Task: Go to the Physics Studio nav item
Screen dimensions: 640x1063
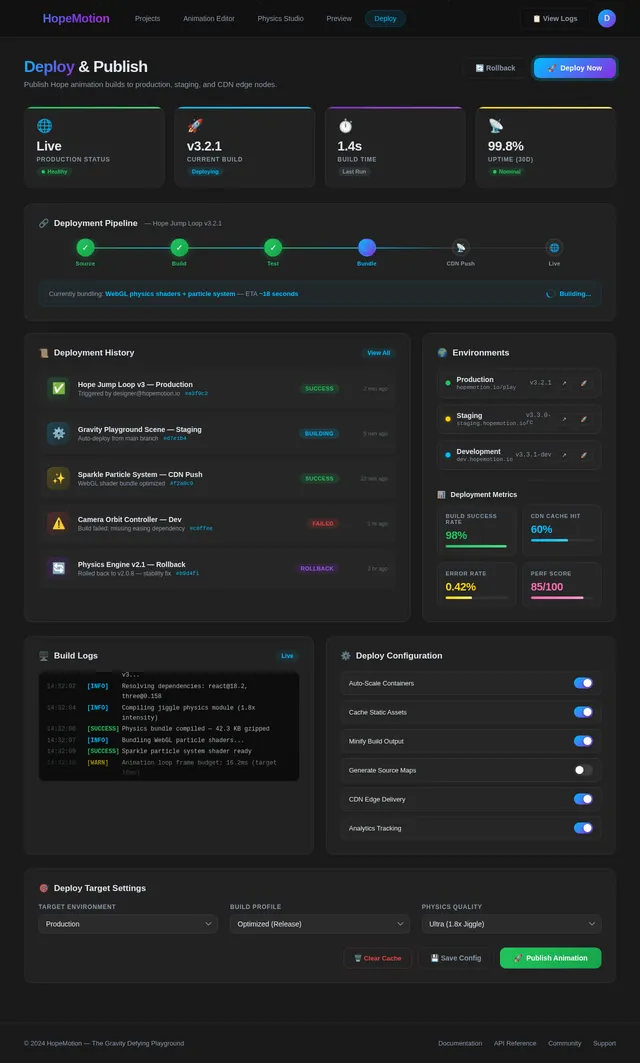Action: coord(280,18)
